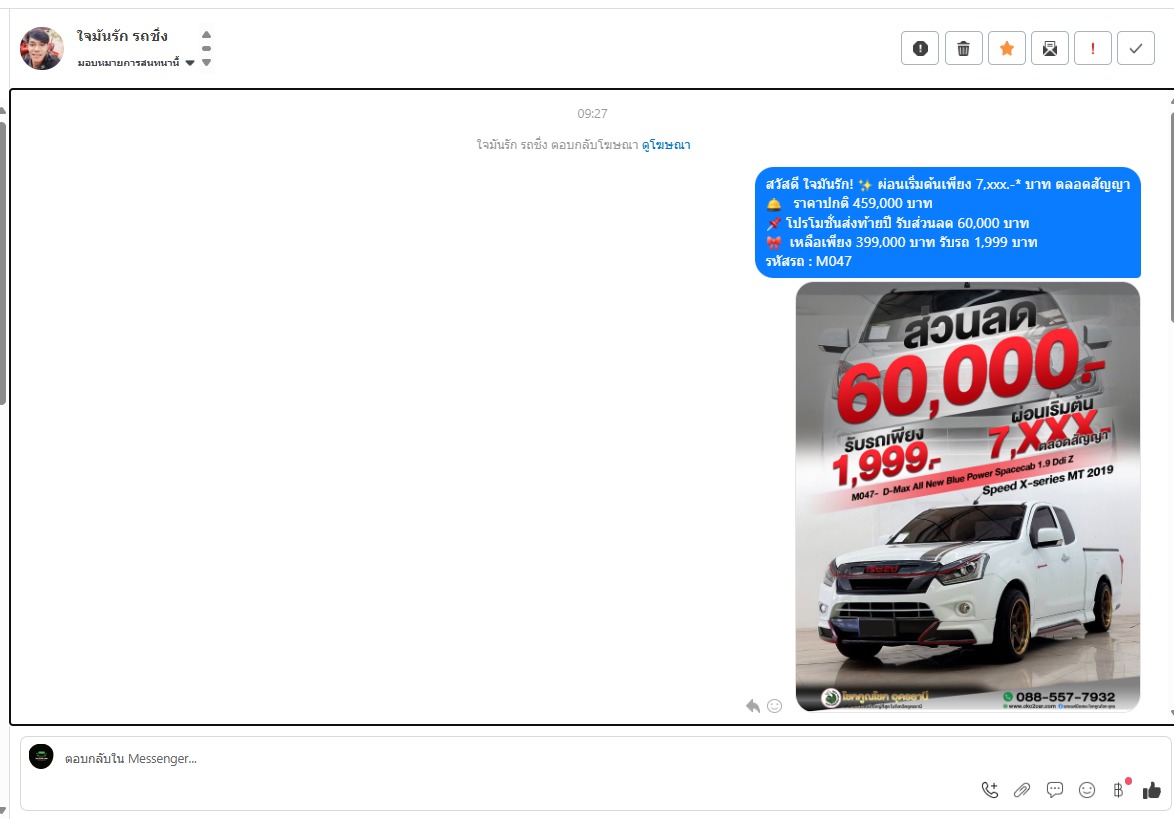The height and width of the screenshot is (819, 1174).
Task: Reply to the car promo image message
Action: pos(752,706)
